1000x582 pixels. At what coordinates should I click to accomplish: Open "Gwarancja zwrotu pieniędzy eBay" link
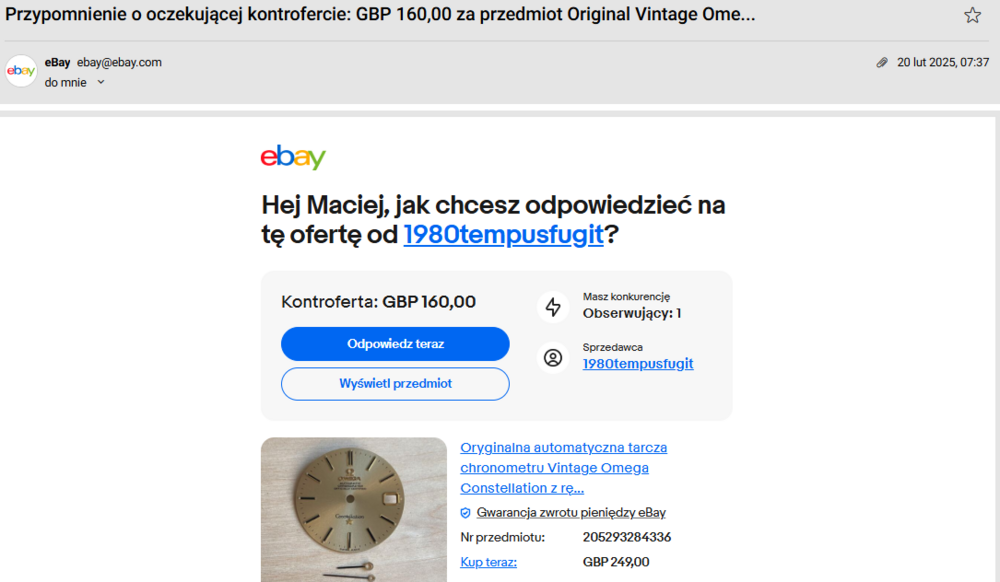pos(571,513)
